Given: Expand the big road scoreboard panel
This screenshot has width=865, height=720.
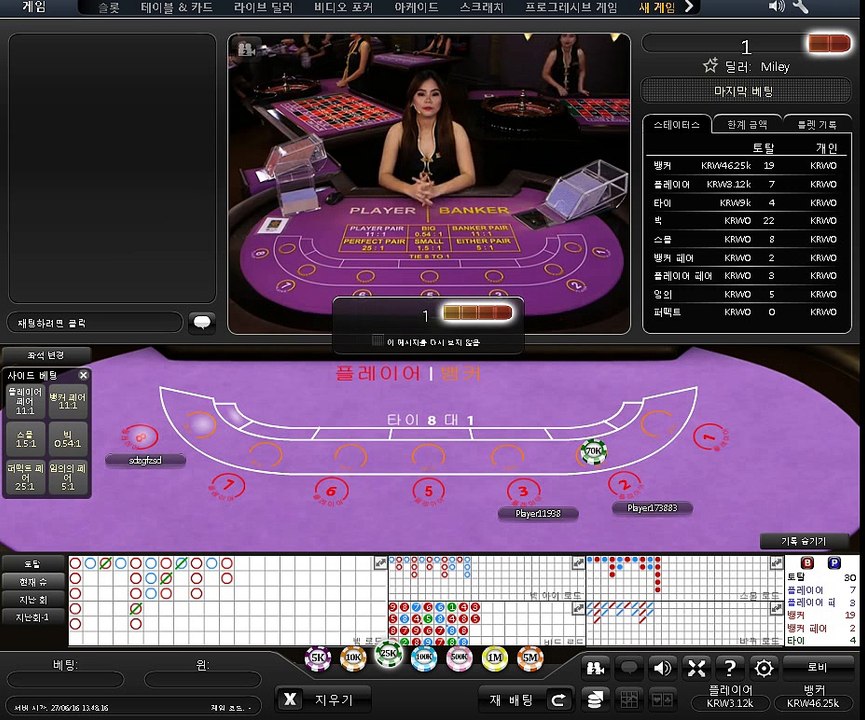Looking at the screenshot, I should click(380, 563).
